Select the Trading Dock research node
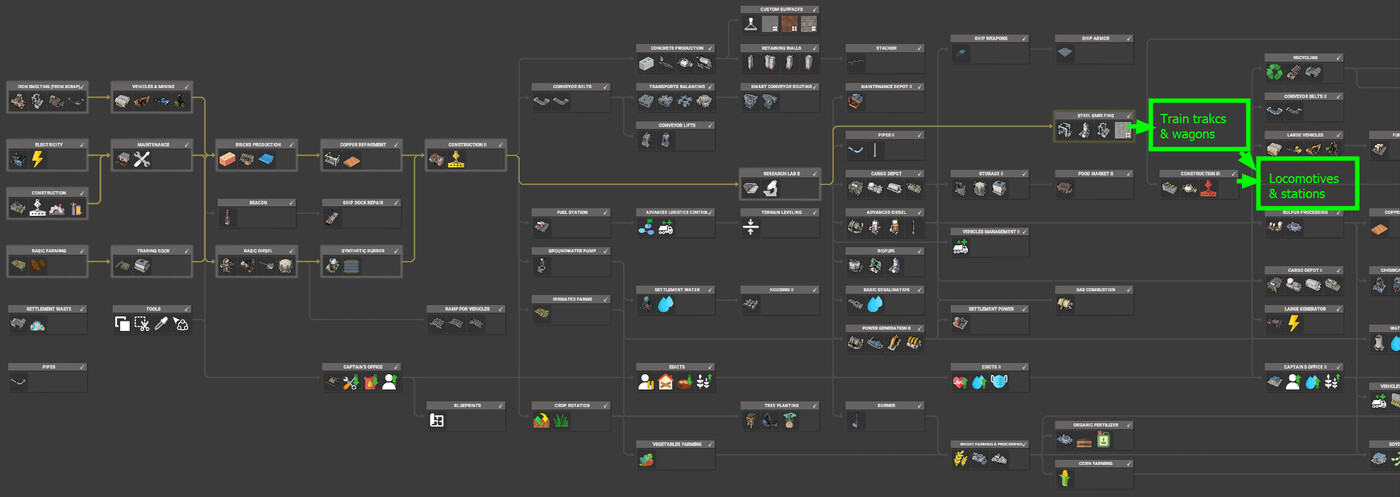The height and width of the screenshot is (497, 1400). (151, 262)
